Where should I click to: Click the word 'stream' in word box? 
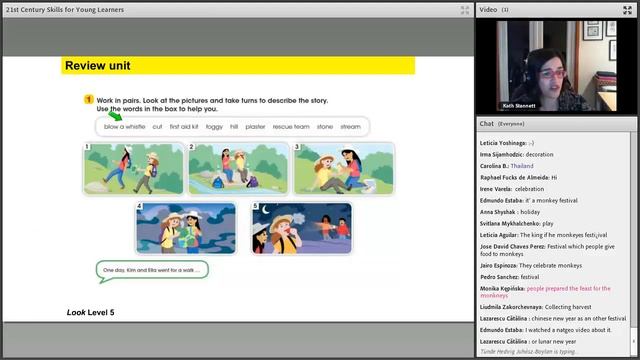(x=351, y=127)
